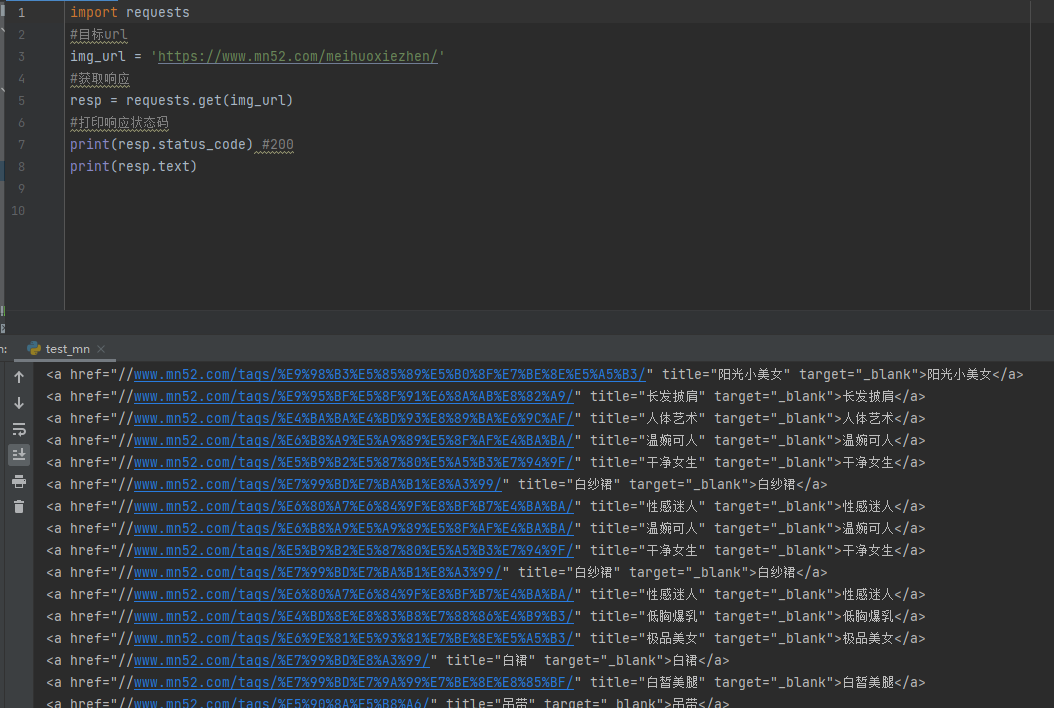Viewport: 1054px width, 708px height.
Task: Click 'print(resp.text)' statement
Action: tap(133, 167)
